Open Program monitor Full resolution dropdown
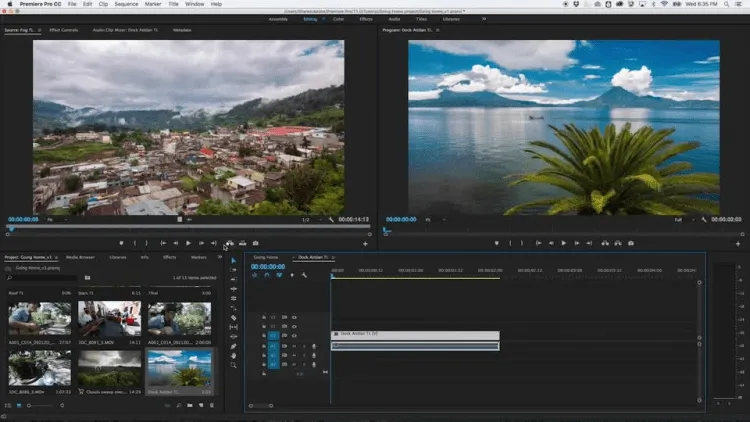This screenshot has width=750, height=422. 683,219
